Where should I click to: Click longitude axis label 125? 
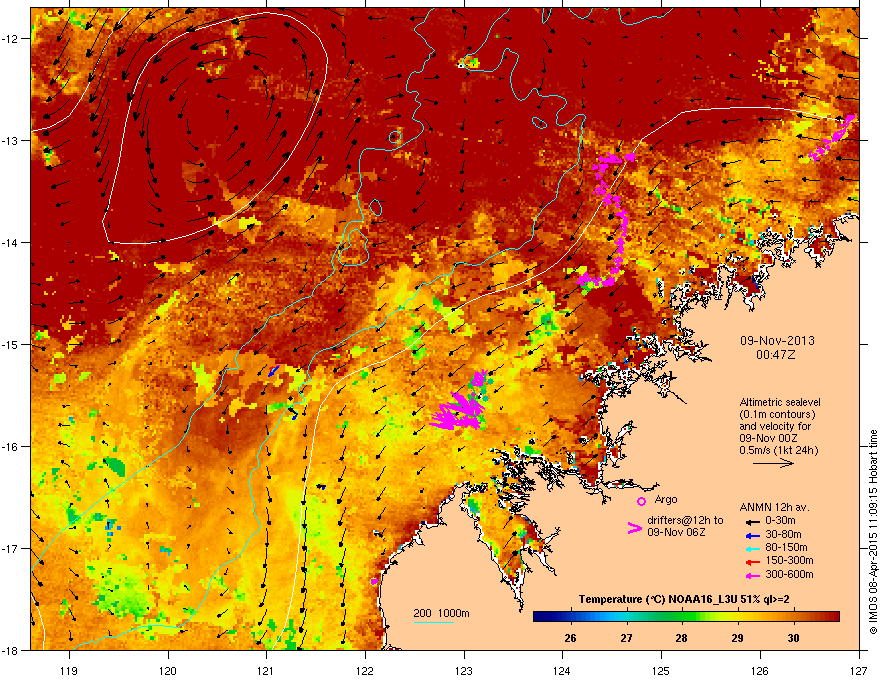661,670
